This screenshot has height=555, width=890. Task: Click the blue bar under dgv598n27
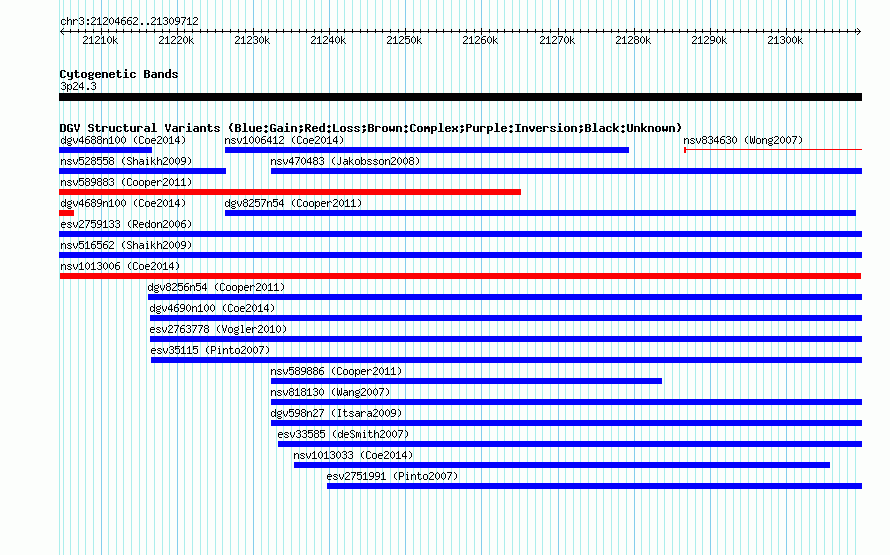point(566,423)
